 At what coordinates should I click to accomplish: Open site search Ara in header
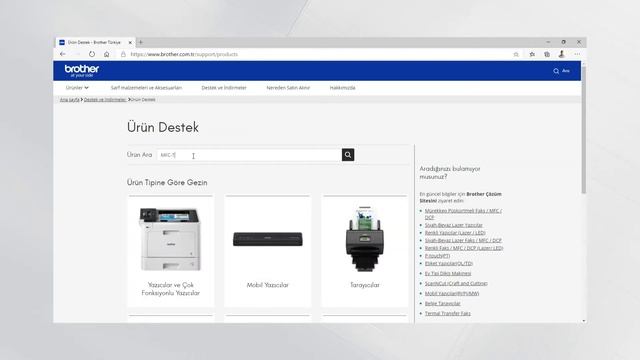[561, 71]
